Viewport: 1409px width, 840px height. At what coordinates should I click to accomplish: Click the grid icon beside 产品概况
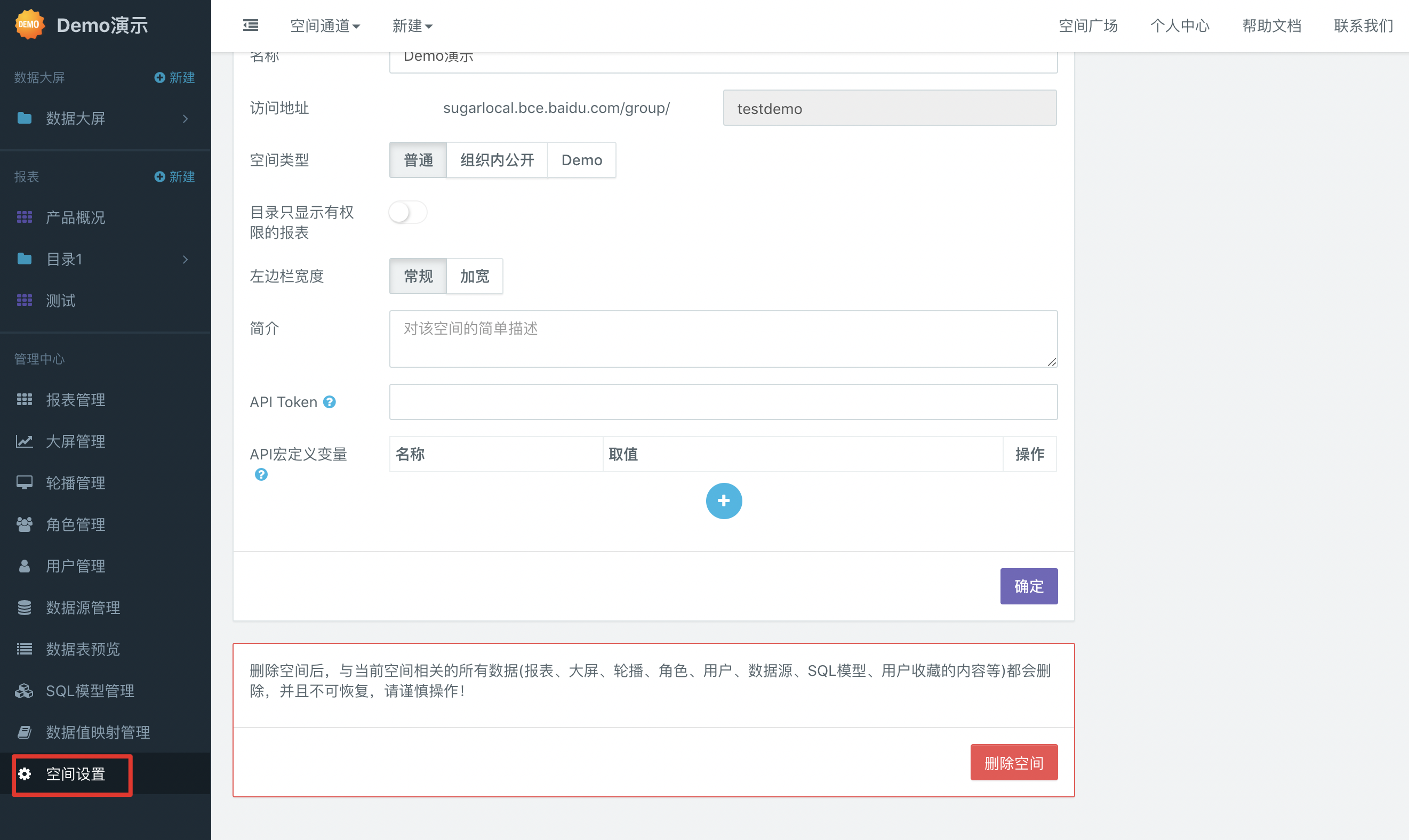tap(25, 217)
